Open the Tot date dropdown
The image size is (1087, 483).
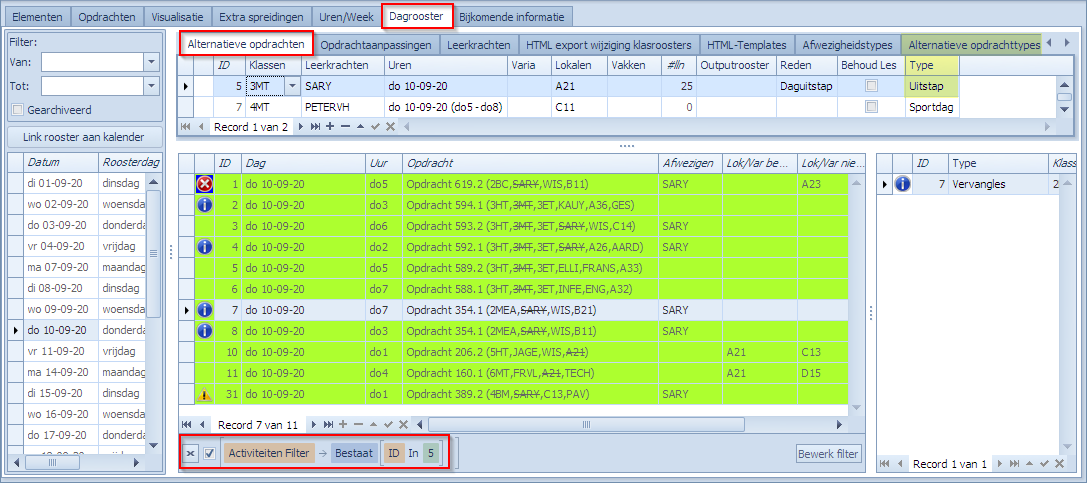pos(151,86)
